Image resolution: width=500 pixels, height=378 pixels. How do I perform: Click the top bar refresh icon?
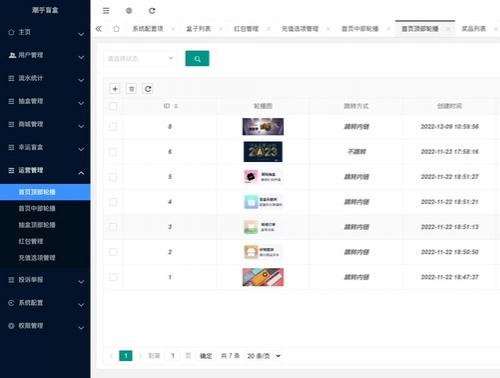pyautogui.click(x=152, y=11)
